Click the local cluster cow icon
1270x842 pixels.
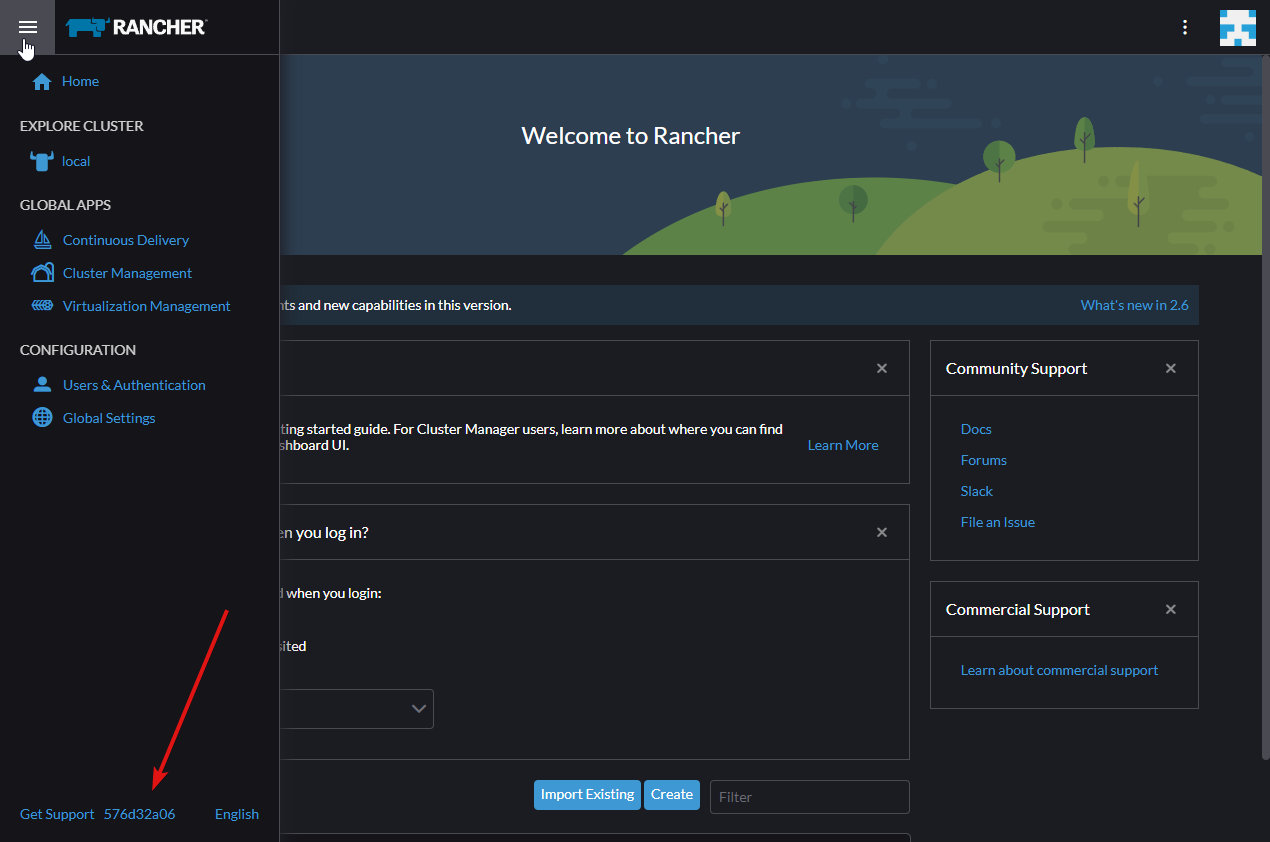coord(42,161)
